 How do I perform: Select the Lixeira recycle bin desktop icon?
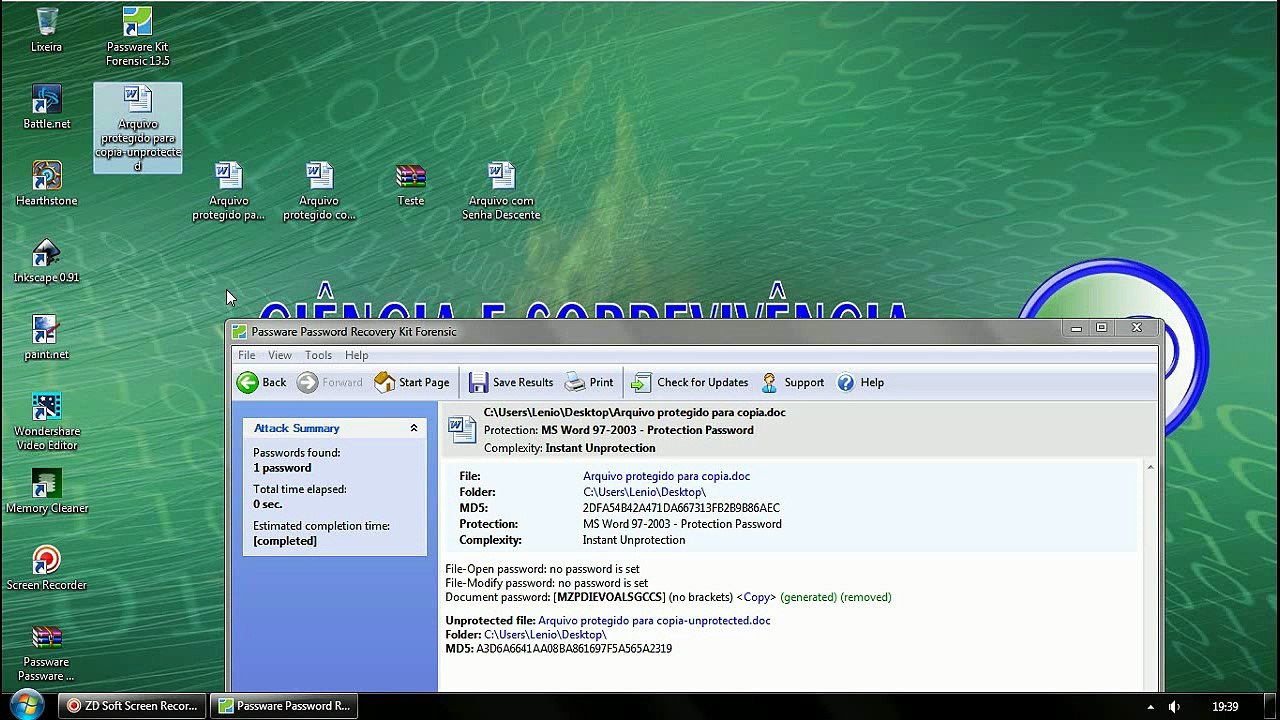47,30
